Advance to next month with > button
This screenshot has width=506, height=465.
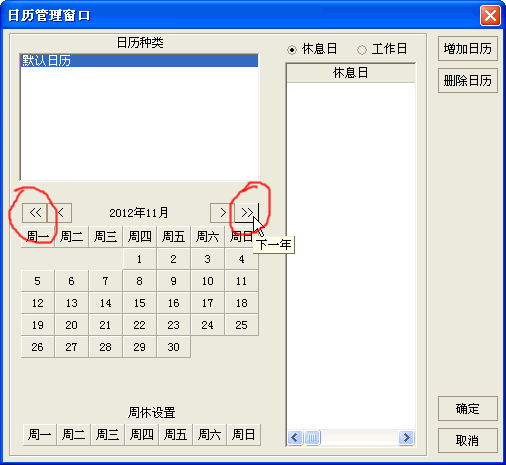point(222,213)
